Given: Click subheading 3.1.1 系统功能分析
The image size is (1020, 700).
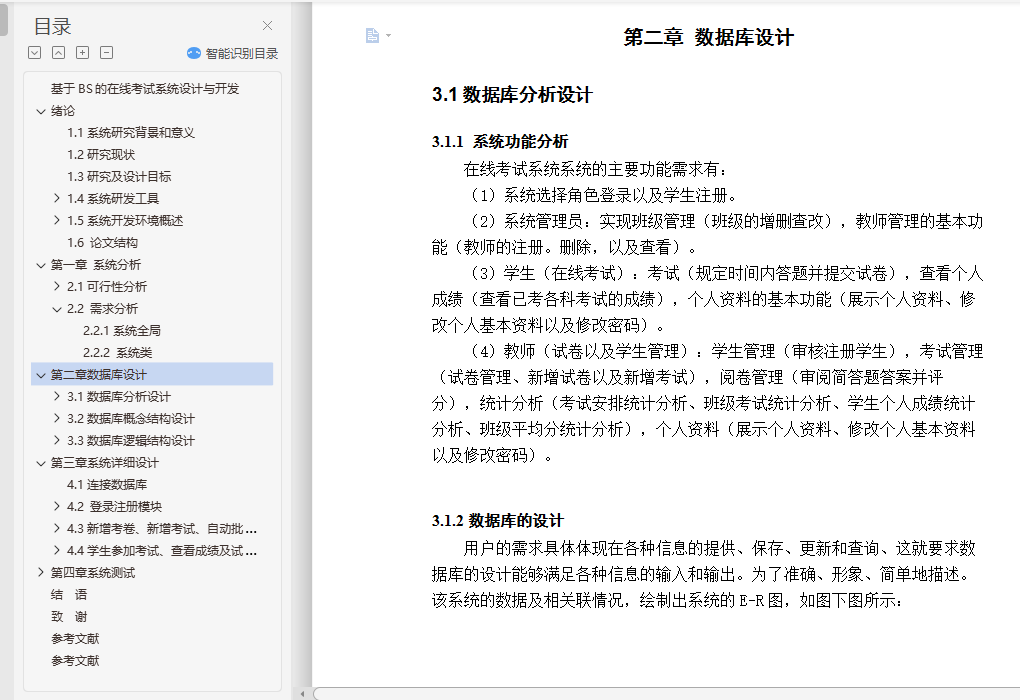Looking at the screenshot, I should 500,141.
